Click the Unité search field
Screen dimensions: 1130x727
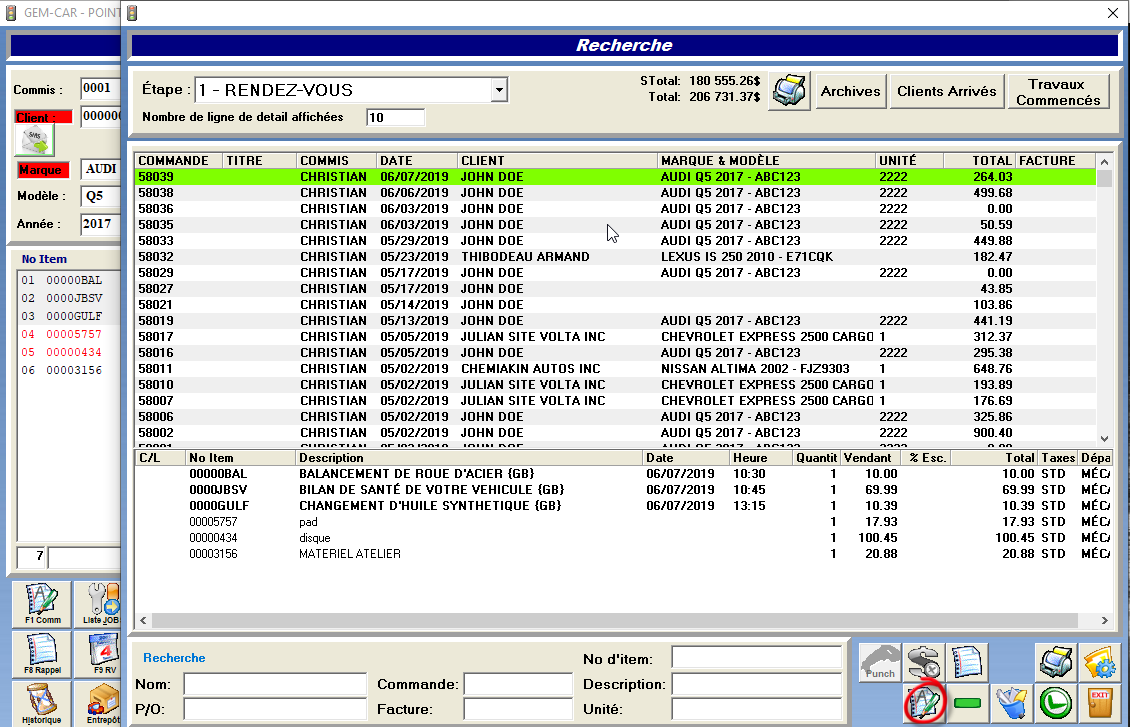tap(757, 709)
